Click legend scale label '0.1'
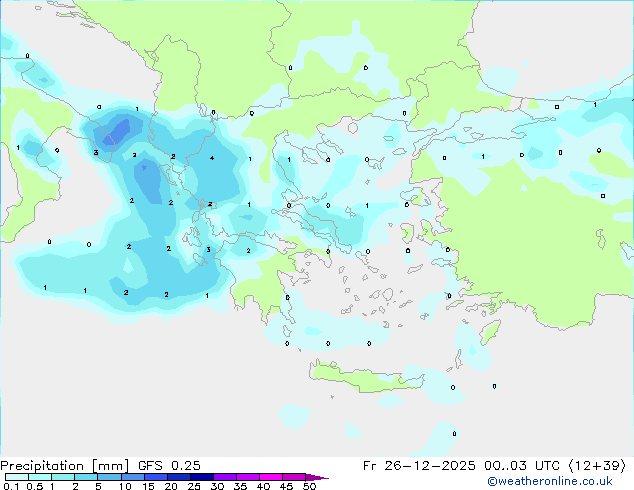This screenshot has height=490, width=634. click(11, 486)
